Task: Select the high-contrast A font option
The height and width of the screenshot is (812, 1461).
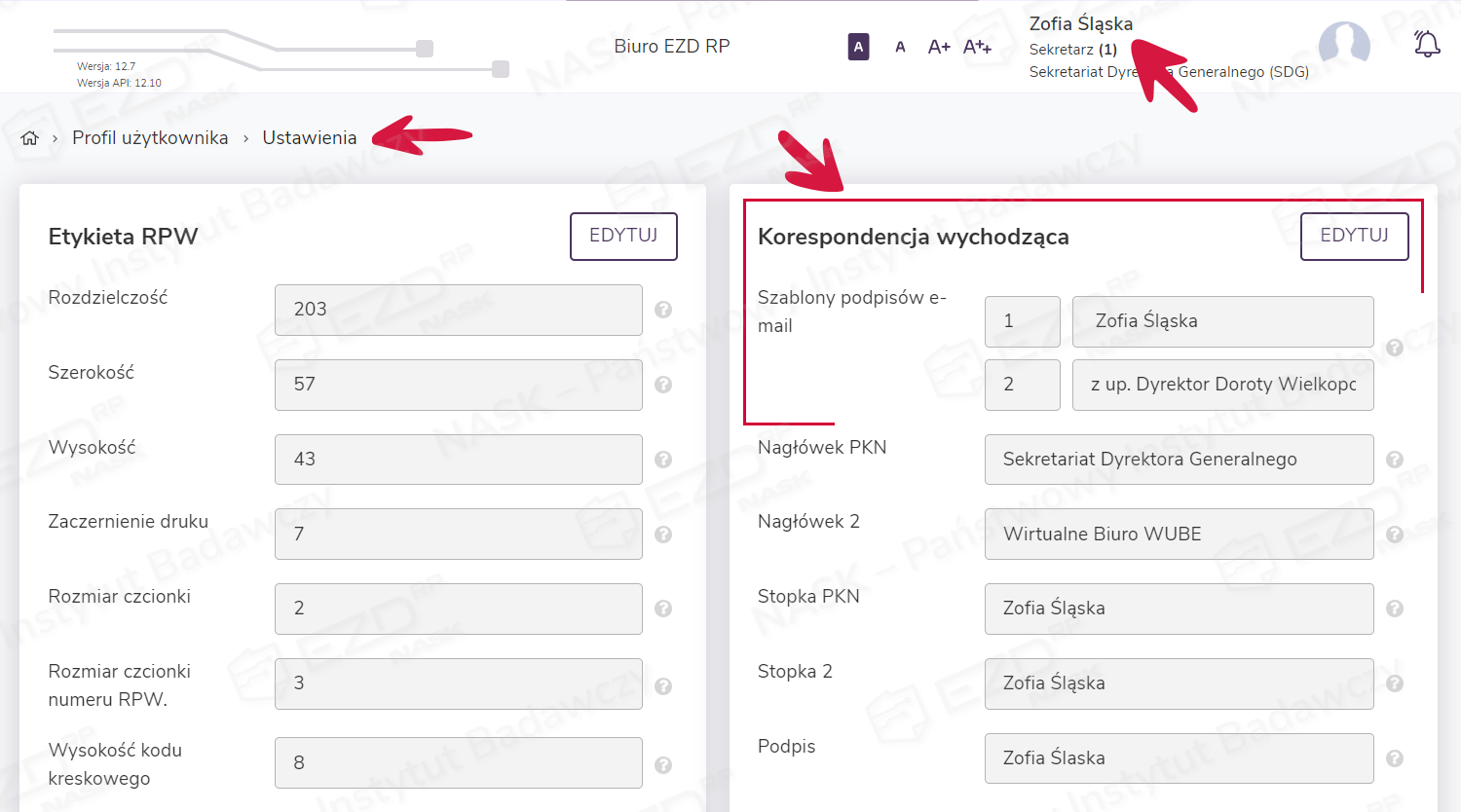Action: (x=858, y=47)
